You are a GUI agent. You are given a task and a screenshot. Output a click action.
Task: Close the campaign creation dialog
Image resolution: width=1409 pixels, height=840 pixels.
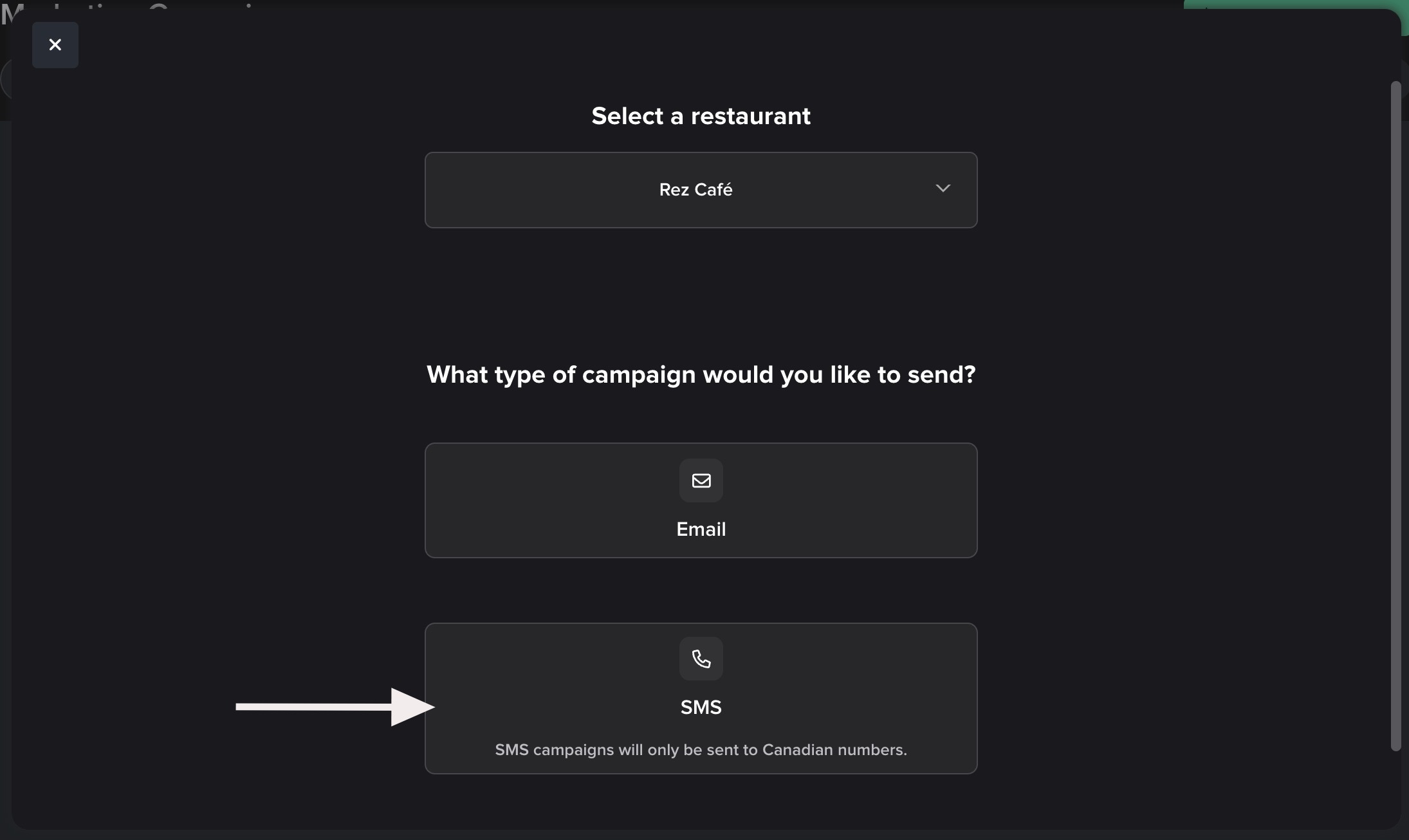point(55,45)
